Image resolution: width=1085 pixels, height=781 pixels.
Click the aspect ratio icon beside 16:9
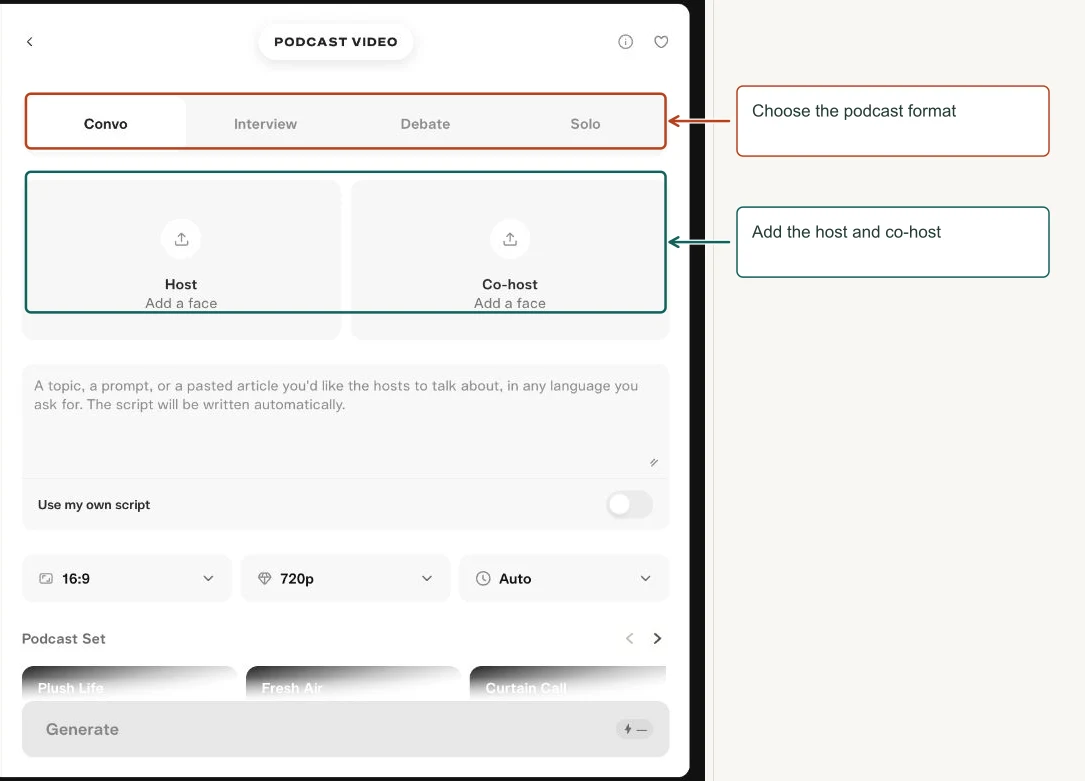[x=46, y=578]
